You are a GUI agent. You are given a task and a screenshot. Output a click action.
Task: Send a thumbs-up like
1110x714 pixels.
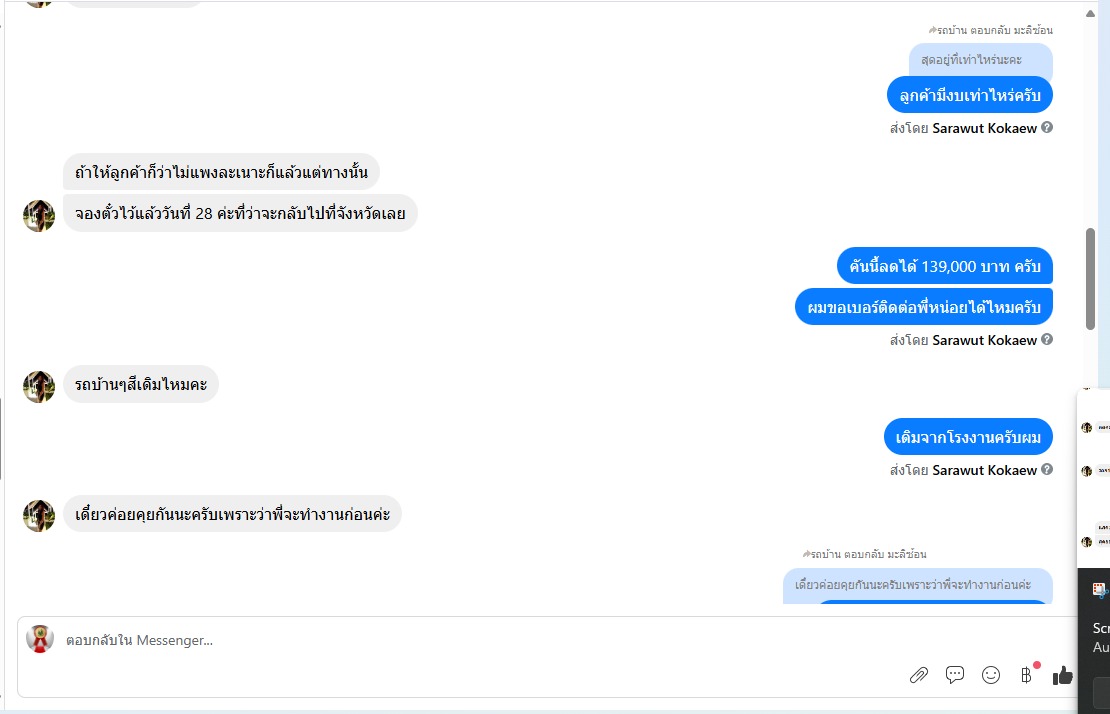[1062, 676]
